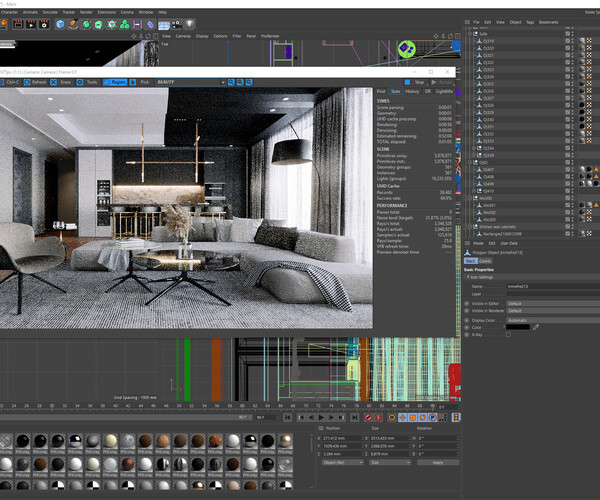Select the blue Cube primitive tool

tap(60, 24)
